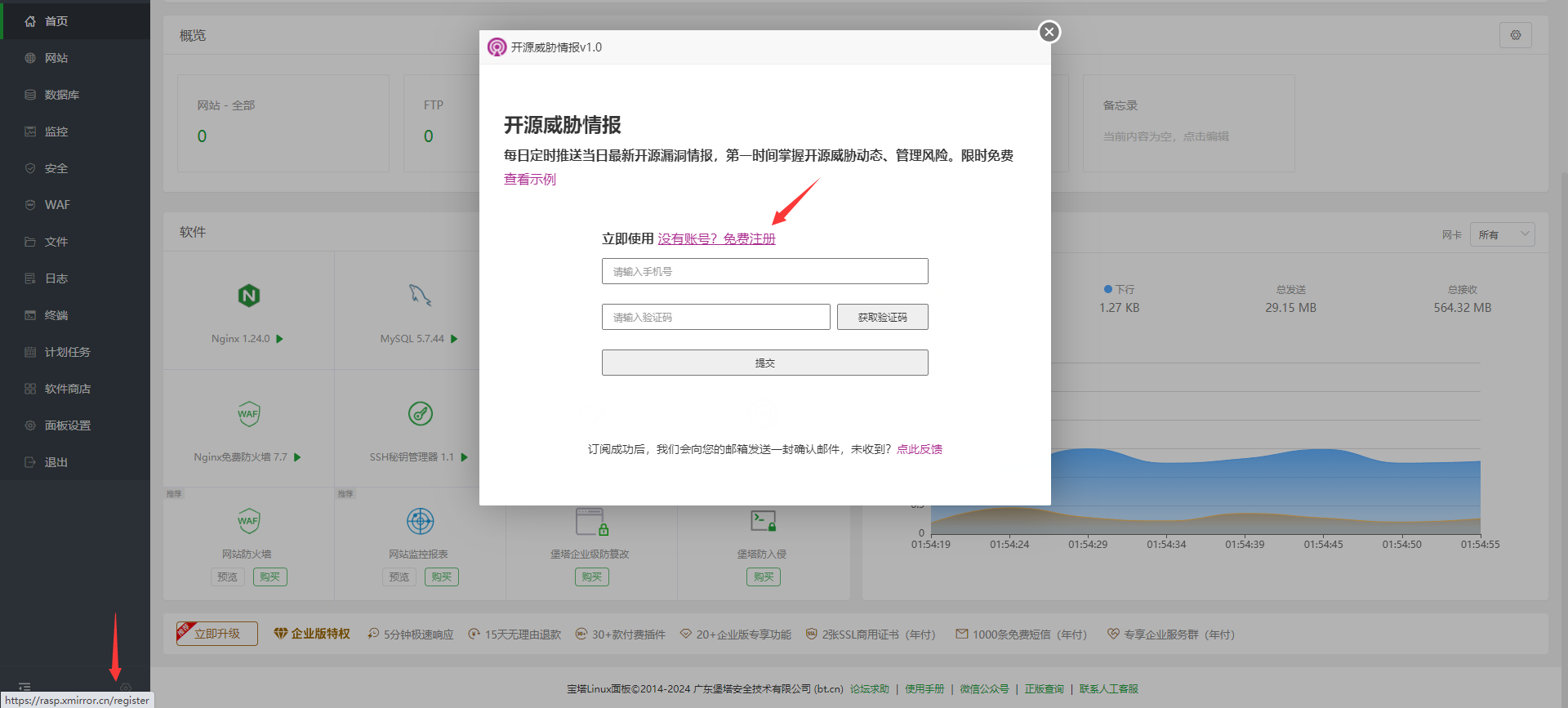
Task: Focus the 请输入手机号 field
Action: pos(765,271)
